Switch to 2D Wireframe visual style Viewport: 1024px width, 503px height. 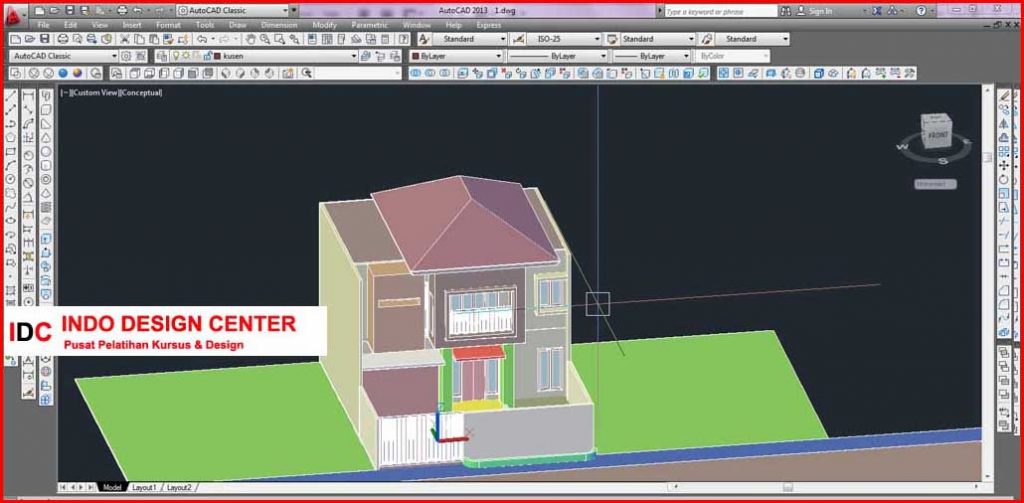point(16,73)
